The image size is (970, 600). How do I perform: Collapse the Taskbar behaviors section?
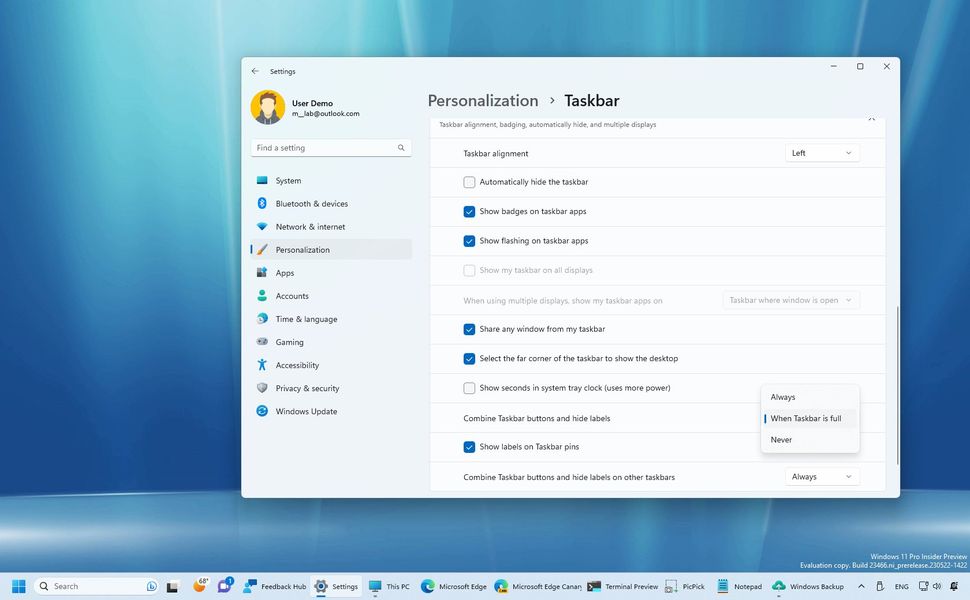871,117
